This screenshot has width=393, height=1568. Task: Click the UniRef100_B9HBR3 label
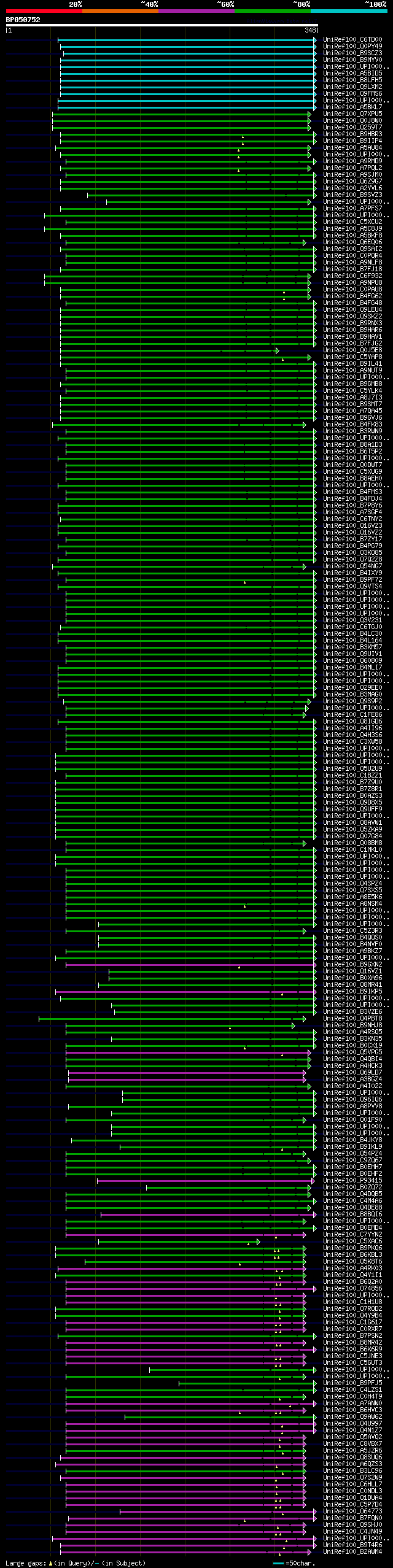[352, 134]
